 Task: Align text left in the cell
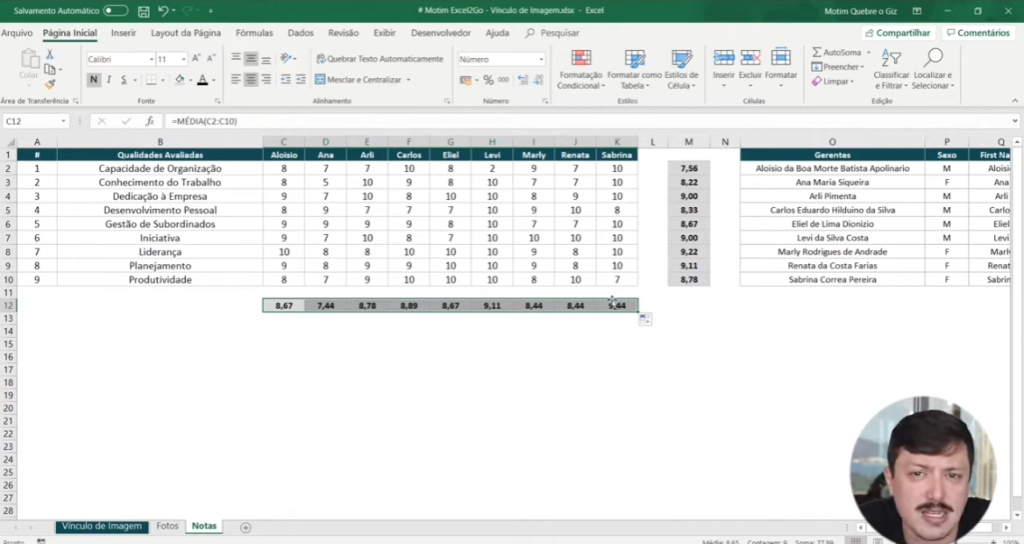[236, 80]
